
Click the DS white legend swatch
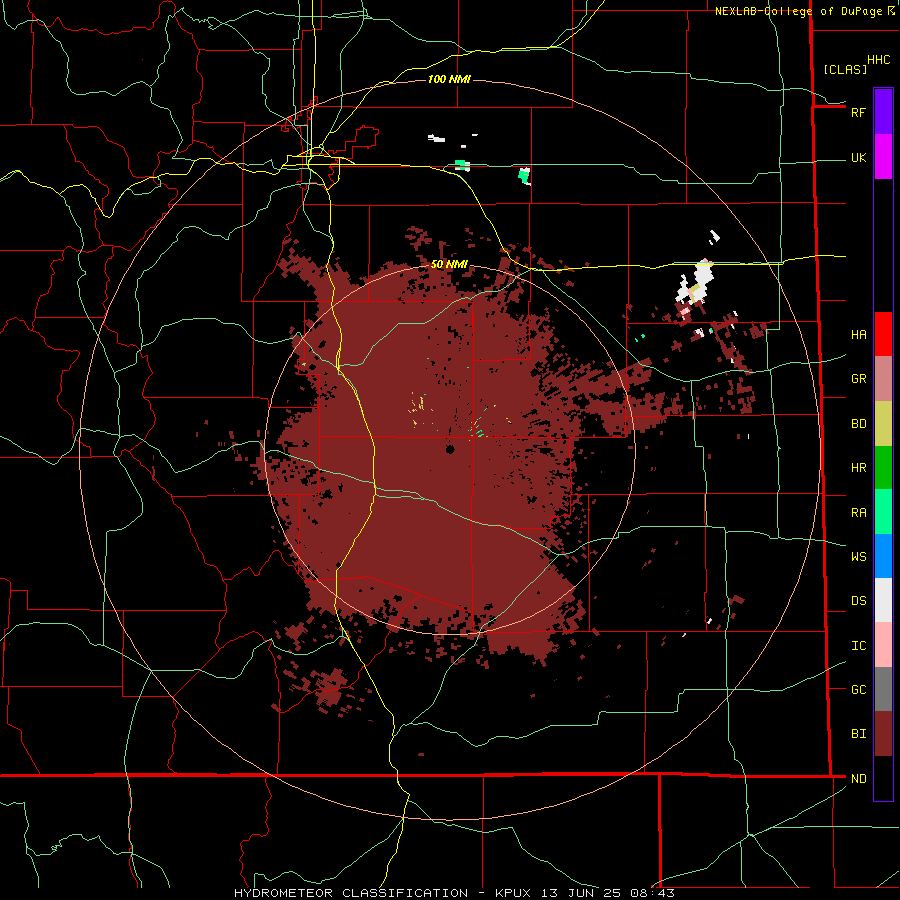(x=883, y=600)
